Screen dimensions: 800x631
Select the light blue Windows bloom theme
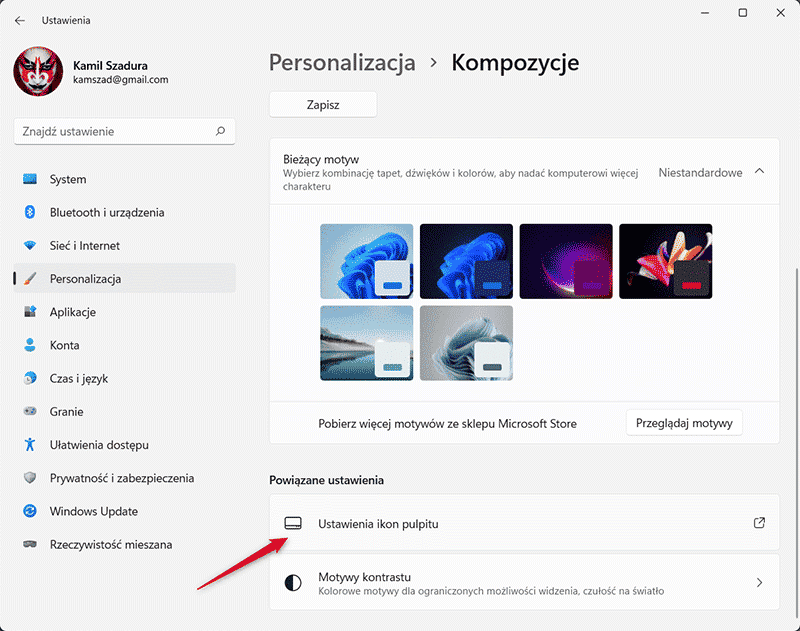367,261
